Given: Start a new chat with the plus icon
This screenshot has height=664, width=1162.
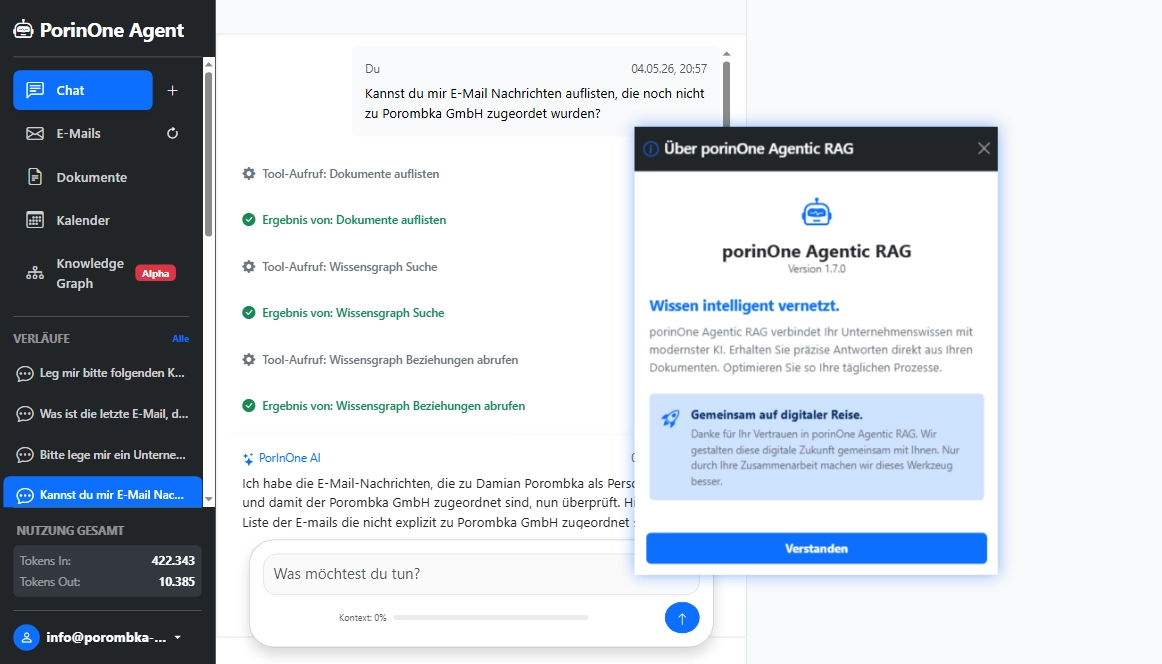Looking at the screenshot, I should (x=173, y=90).
